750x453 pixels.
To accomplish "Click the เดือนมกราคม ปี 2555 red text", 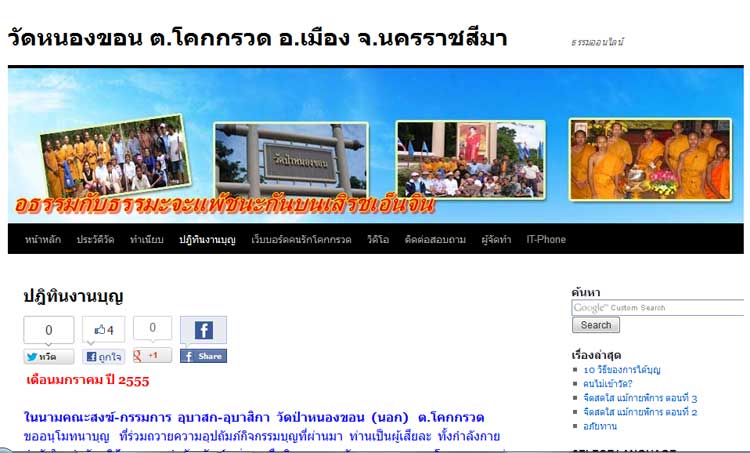I will pos(88,380).
